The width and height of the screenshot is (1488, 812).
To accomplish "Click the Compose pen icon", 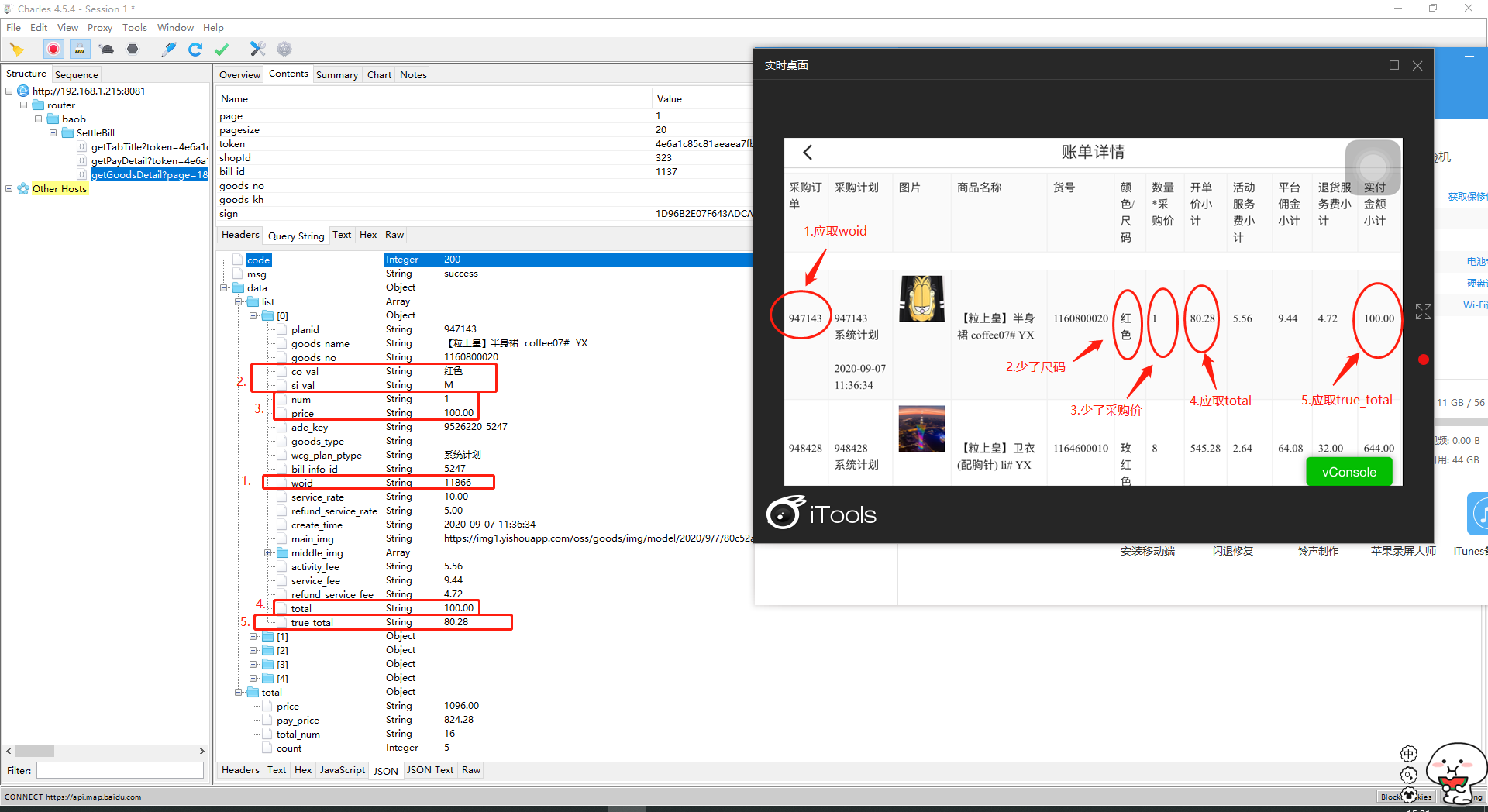I will [168, 50].
